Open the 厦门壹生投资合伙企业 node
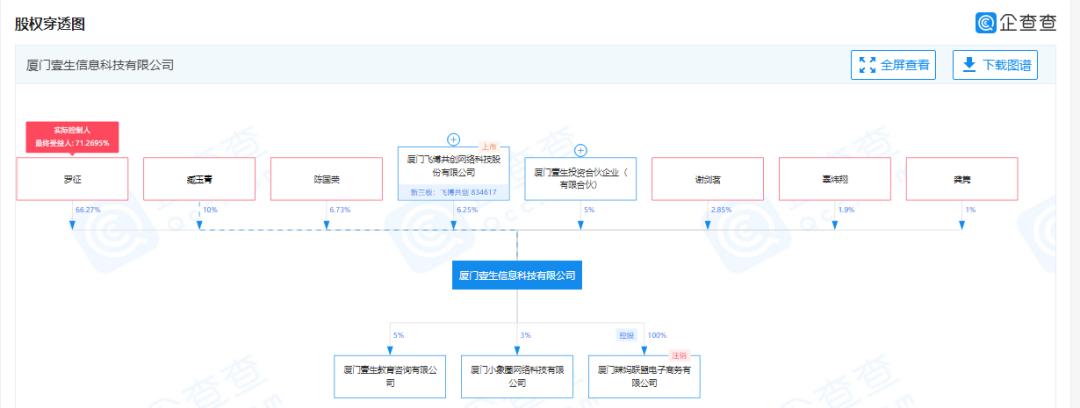Viewport: 1080px width, 408px height. [x=581, y=179]
